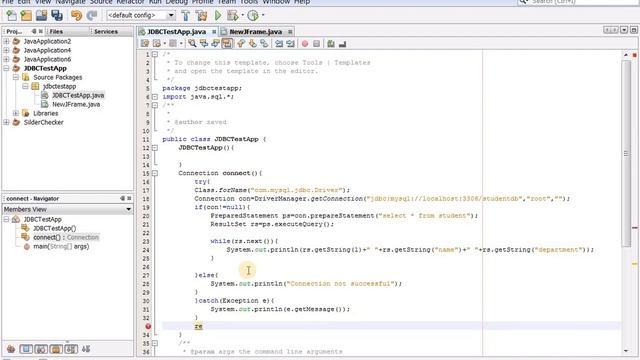Toggle Show Non-Public Members filter in Navigator

tap(56, 349)
